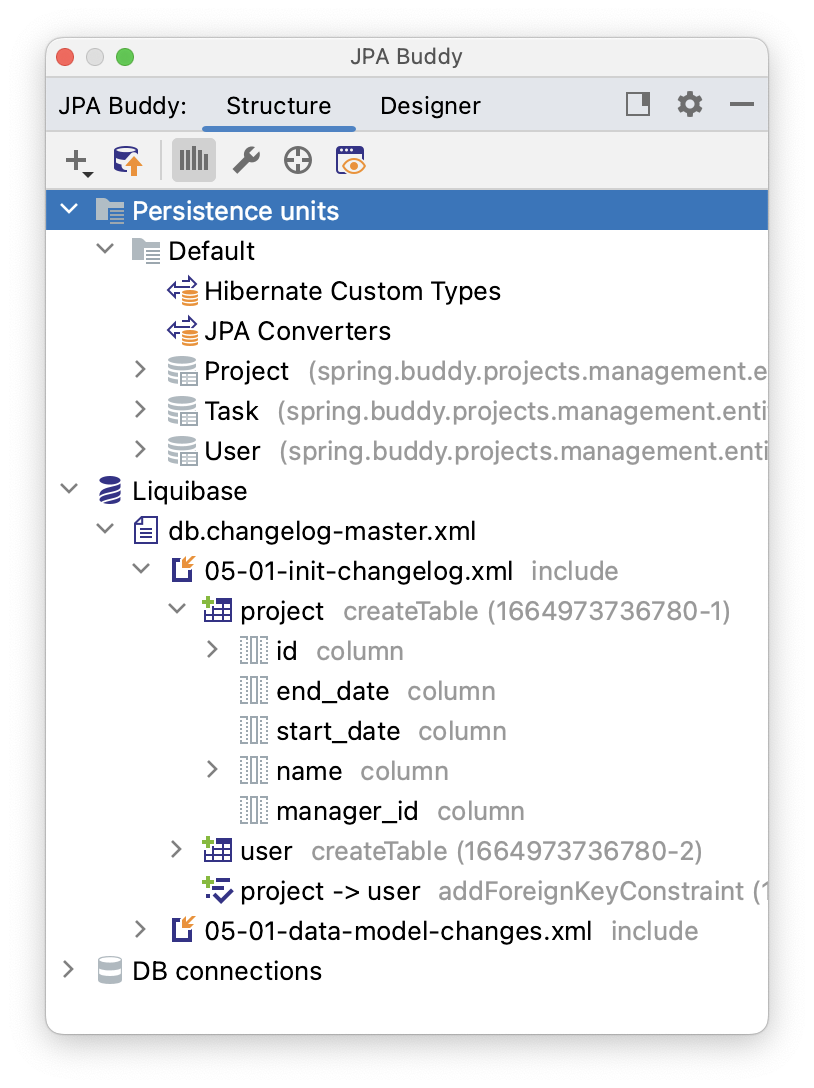Click the user createTable icon
The image size is (814, 1088).
point(217,850)
